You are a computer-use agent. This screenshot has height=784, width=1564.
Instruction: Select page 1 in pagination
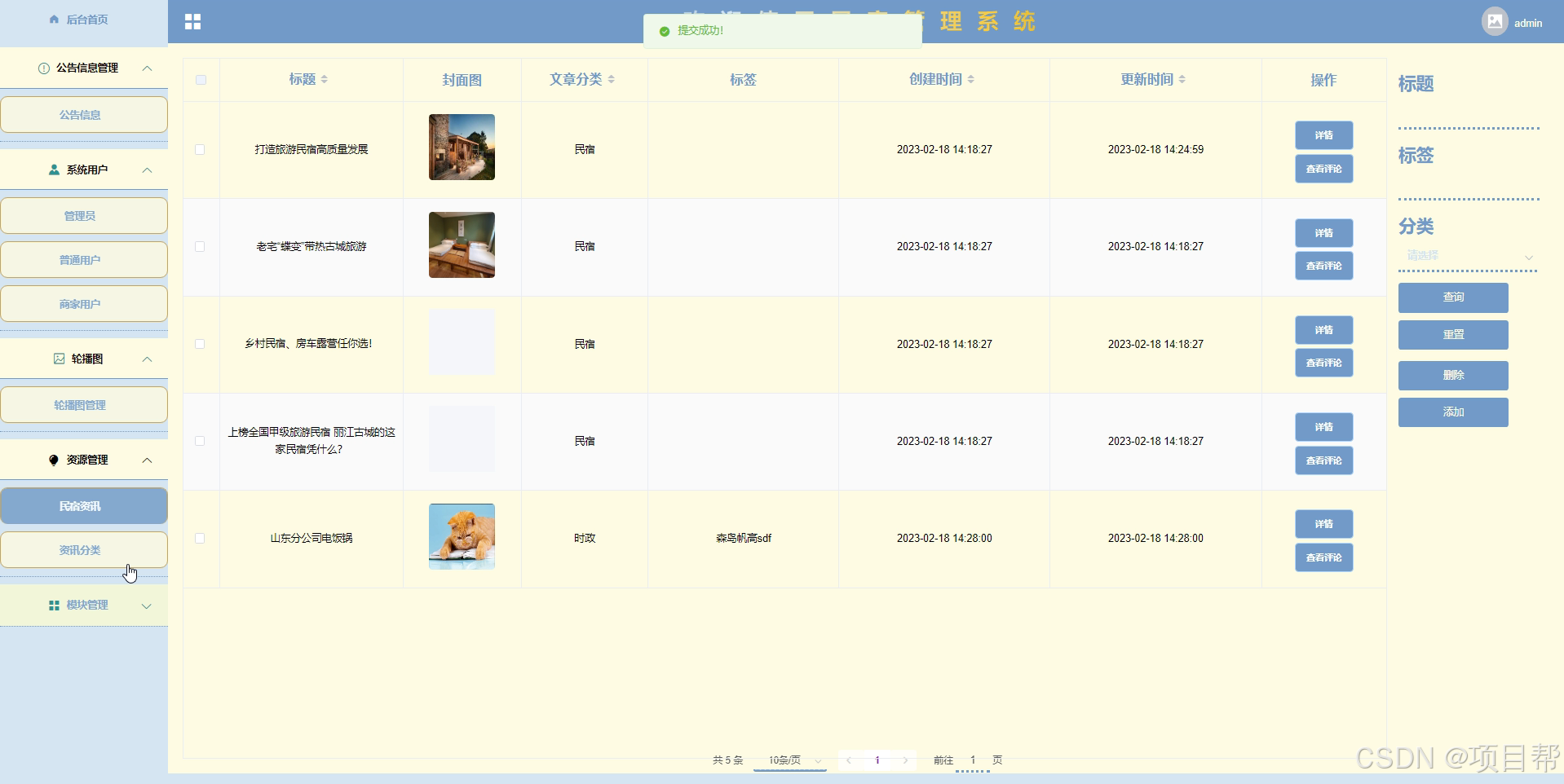click(877, 760)
